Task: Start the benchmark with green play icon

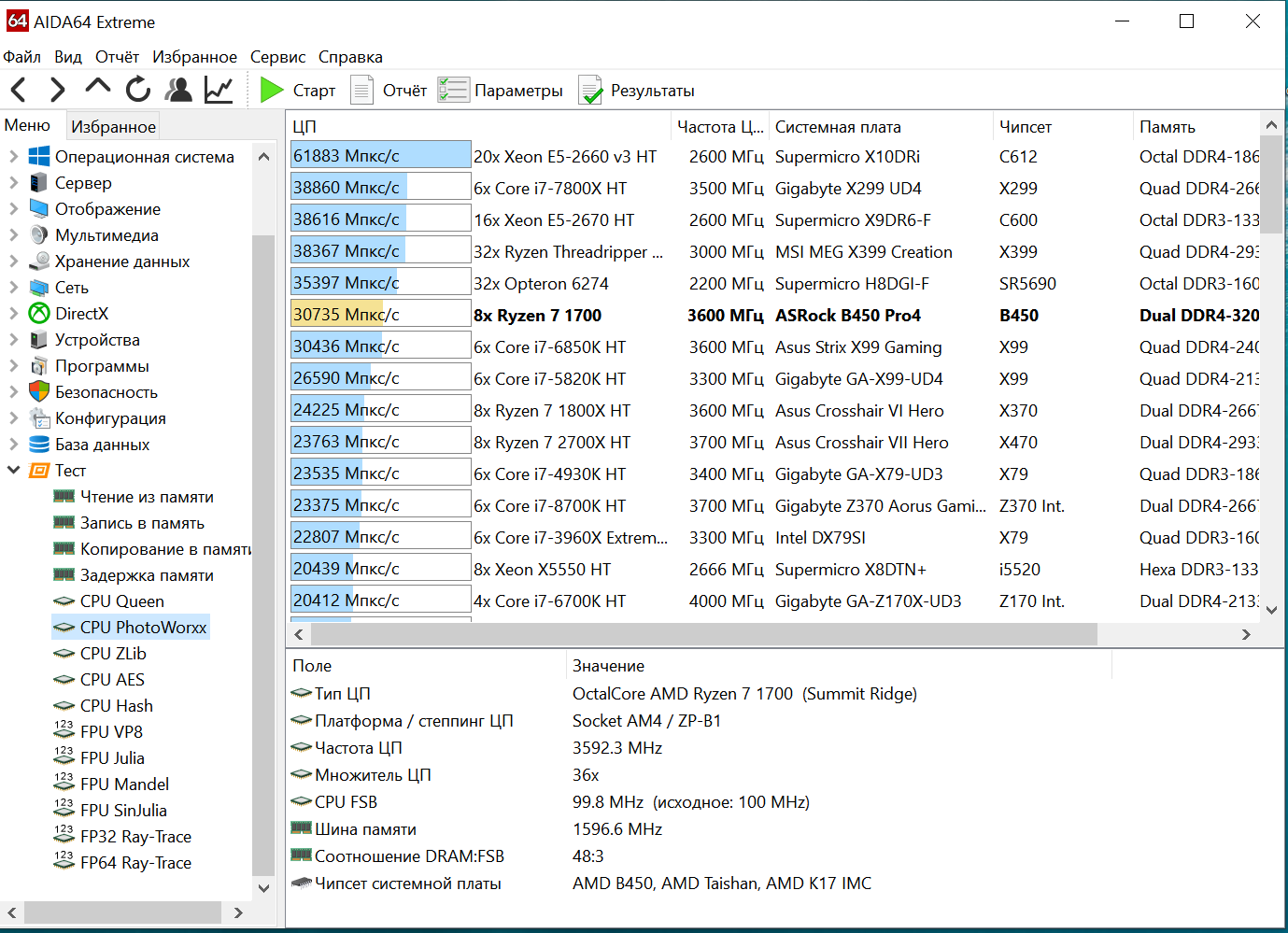Action: click(271, 90)
